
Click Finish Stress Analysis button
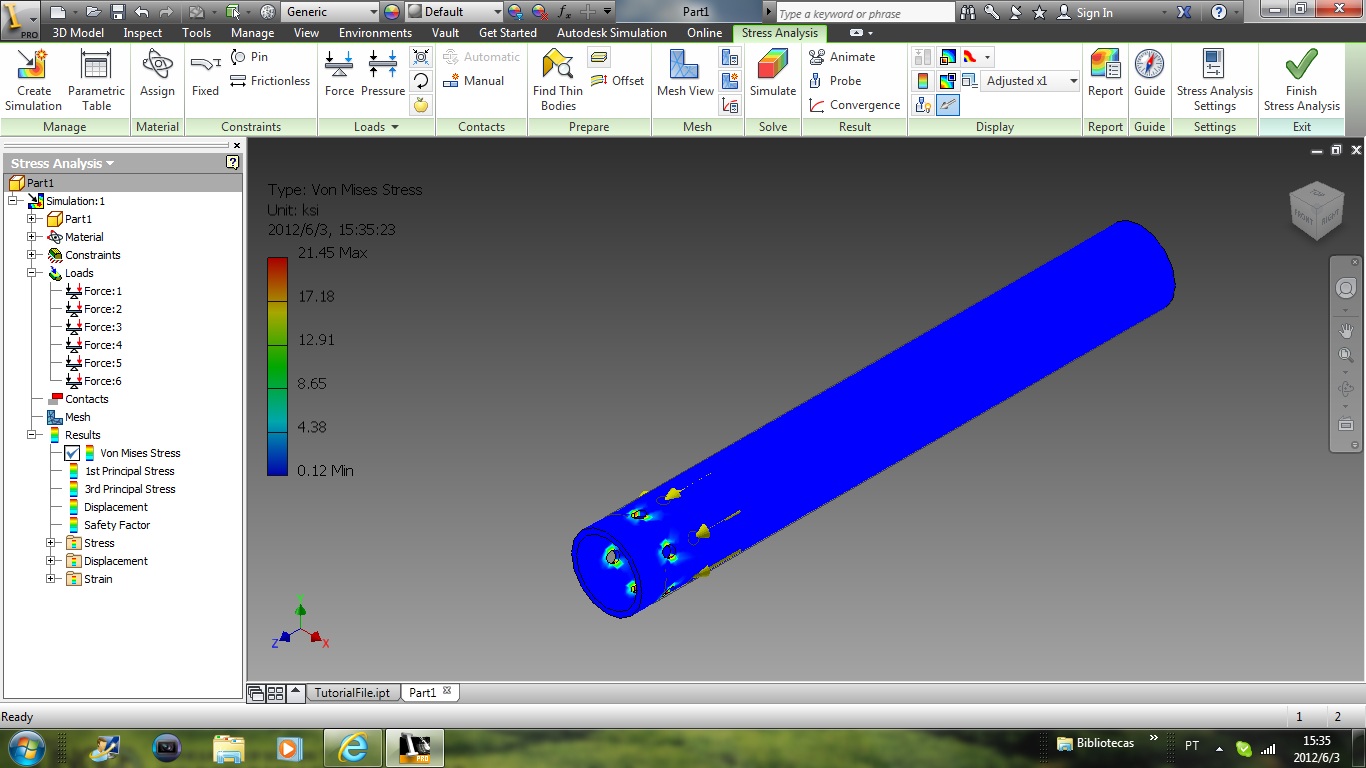pos(1300,82)
